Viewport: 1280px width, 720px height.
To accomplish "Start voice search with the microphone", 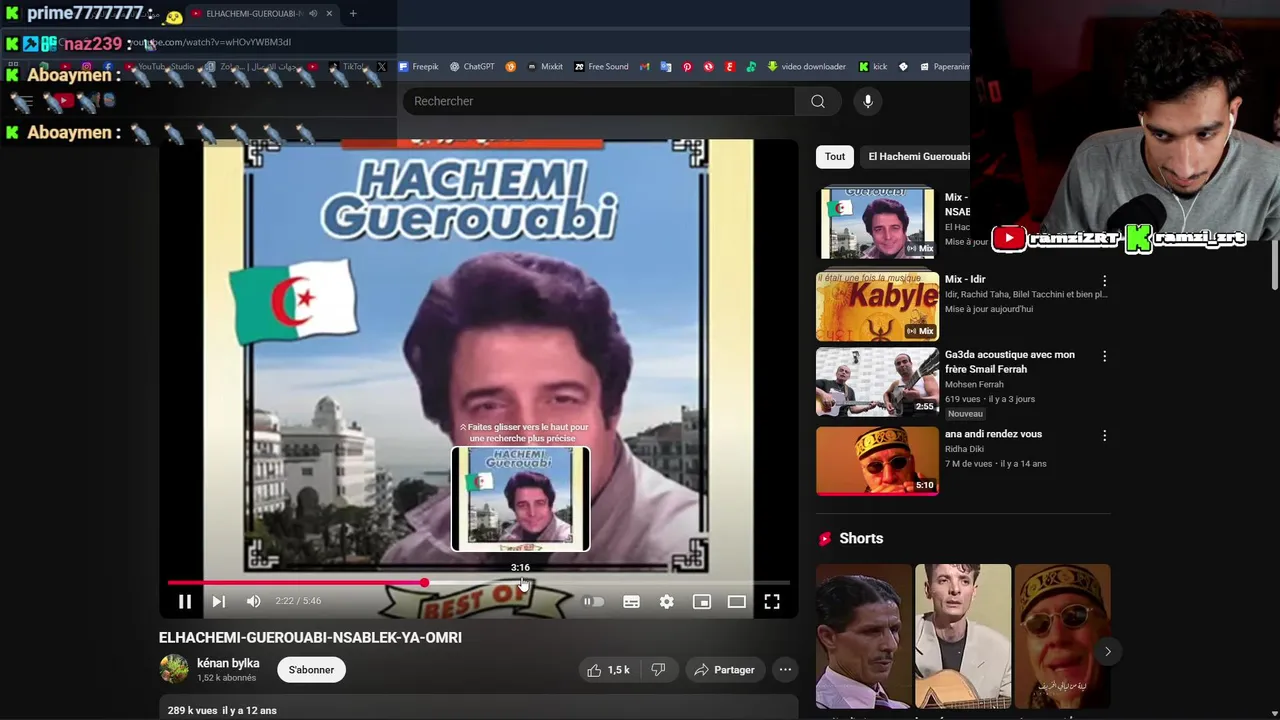I will tap(868, 101).
